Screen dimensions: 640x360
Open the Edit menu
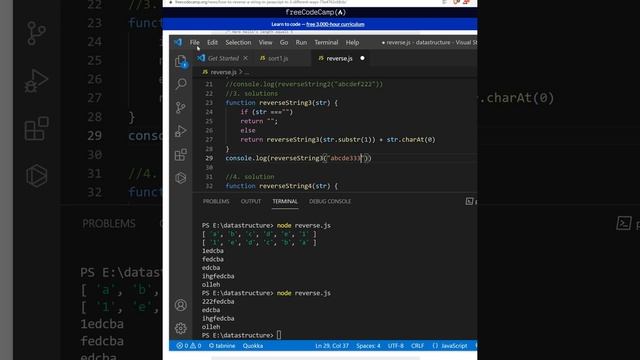point(212,42)
